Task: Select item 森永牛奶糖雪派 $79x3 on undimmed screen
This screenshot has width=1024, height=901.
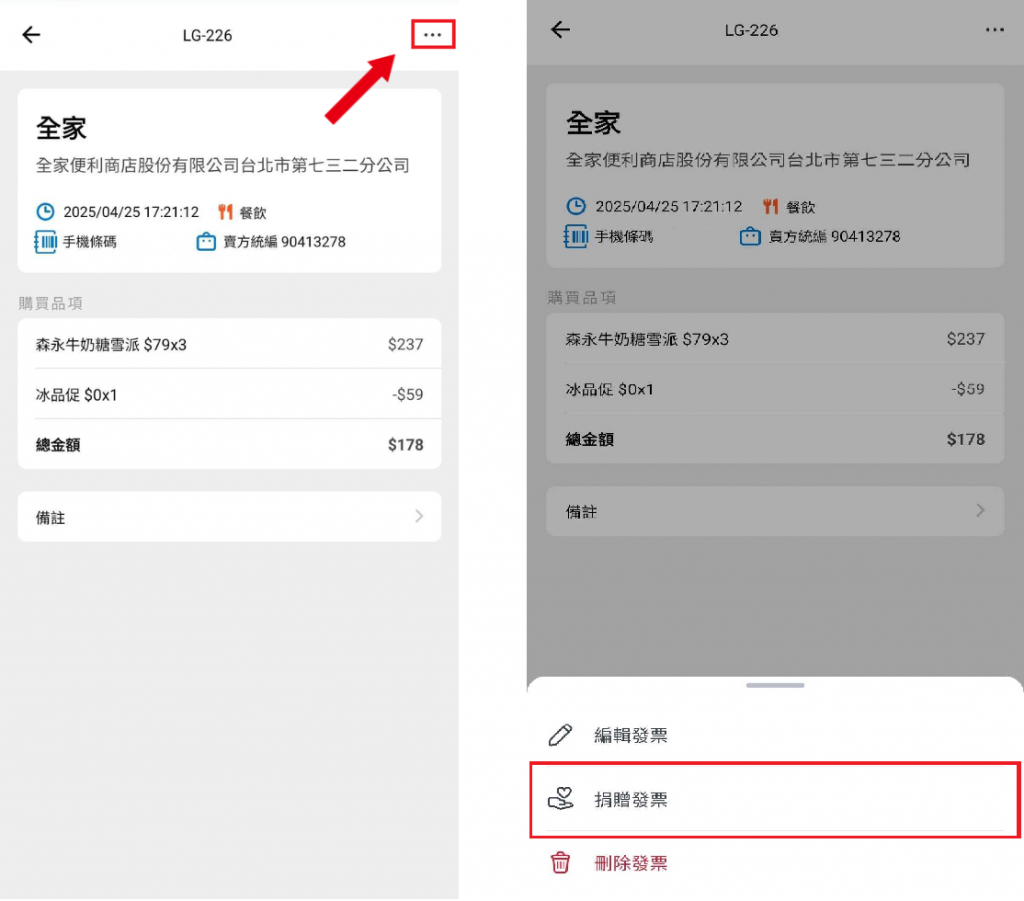Action: click(x=111, y=345)
